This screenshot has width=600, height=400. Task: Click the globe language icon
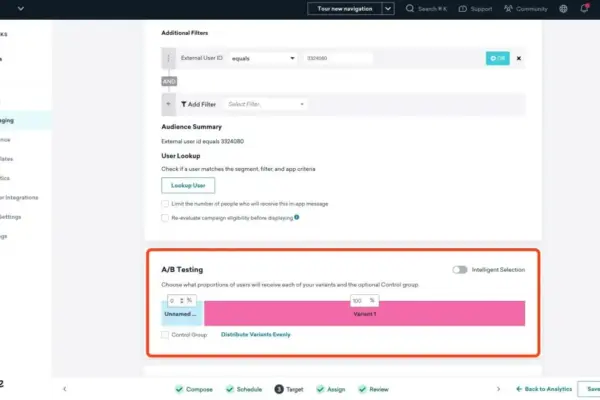pyautogui.click(x=563, y=9)
